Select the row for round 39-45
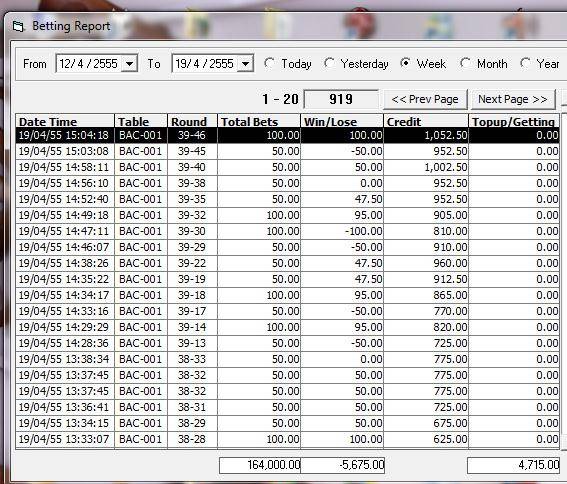The image size is (567, 484). (287, 151)
